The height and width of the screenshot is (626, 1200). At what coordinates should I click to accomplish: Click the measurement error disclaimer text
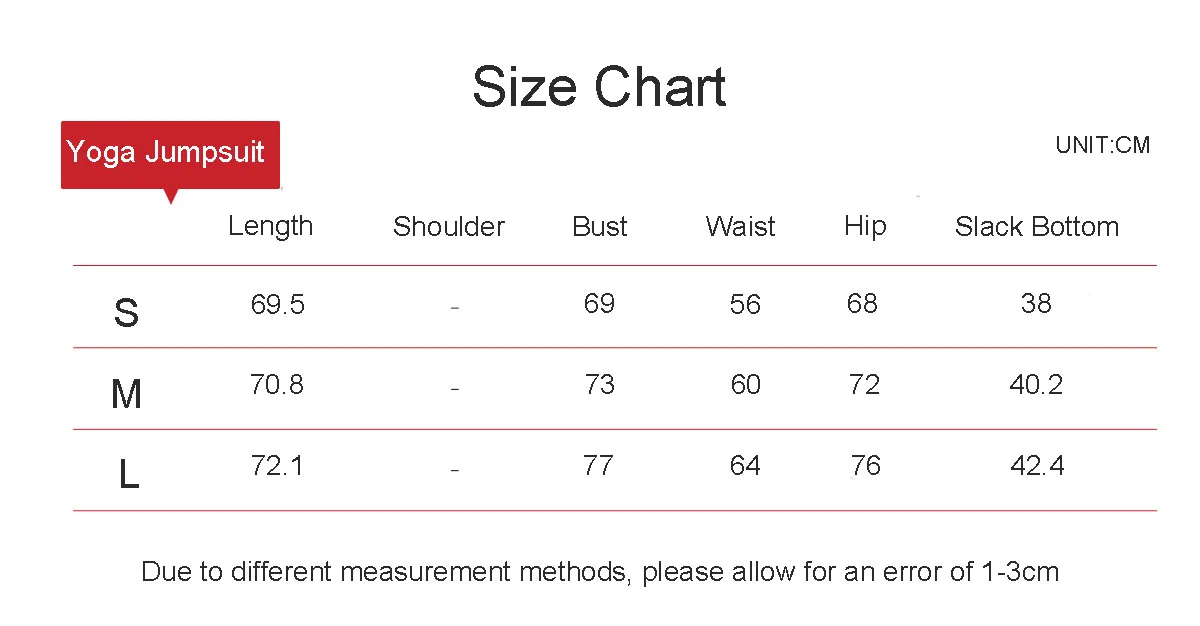click(x=600, y=572)
